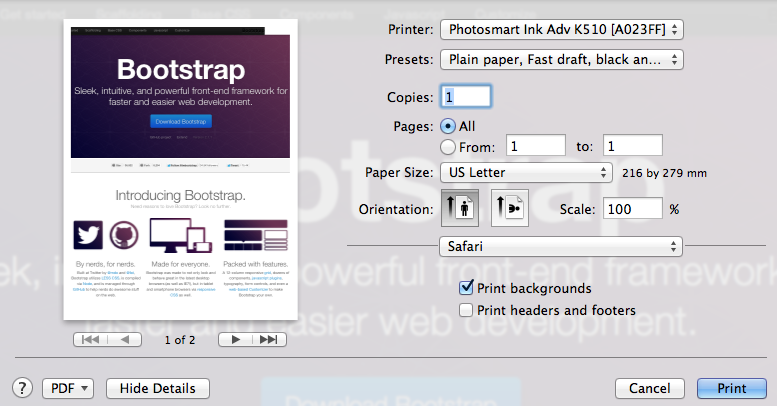Open the PDF dropdown menu

click(68, 388)
